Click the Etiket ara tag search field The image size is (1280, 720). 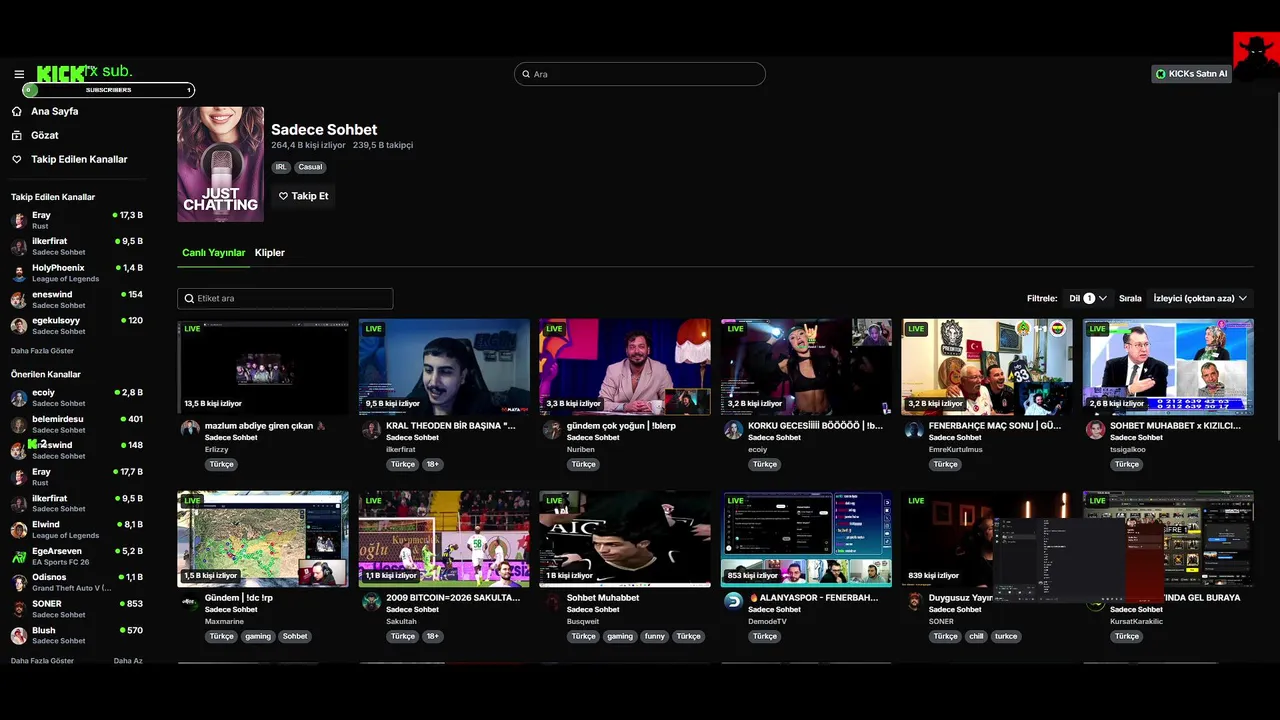click(x=285, y=298)
